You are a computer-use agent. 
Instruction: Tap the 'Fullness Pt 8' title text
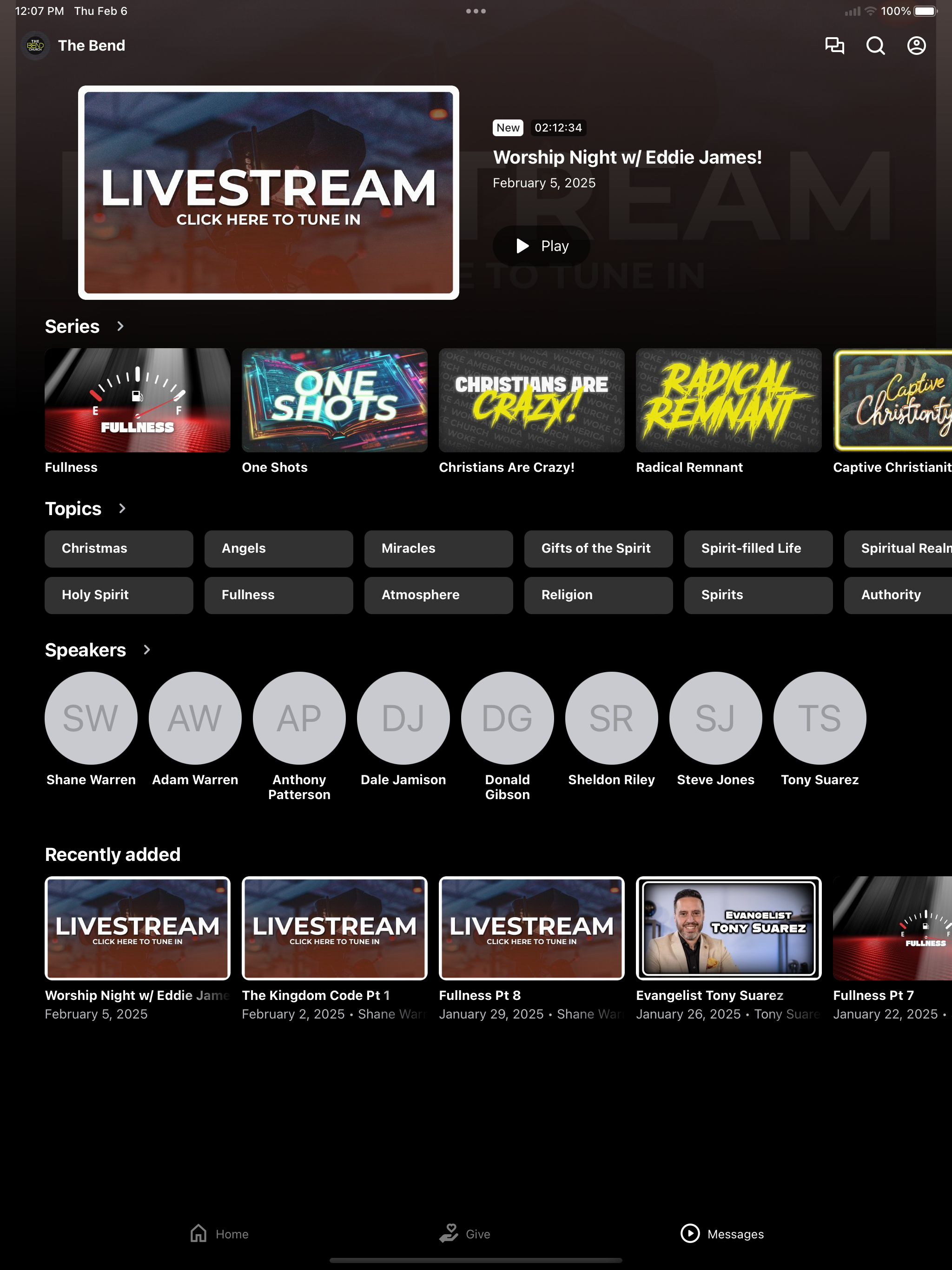(480, 996)
